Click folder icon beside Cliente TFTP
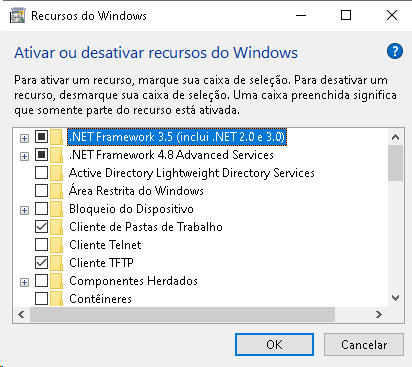 [x=57, y=263]
